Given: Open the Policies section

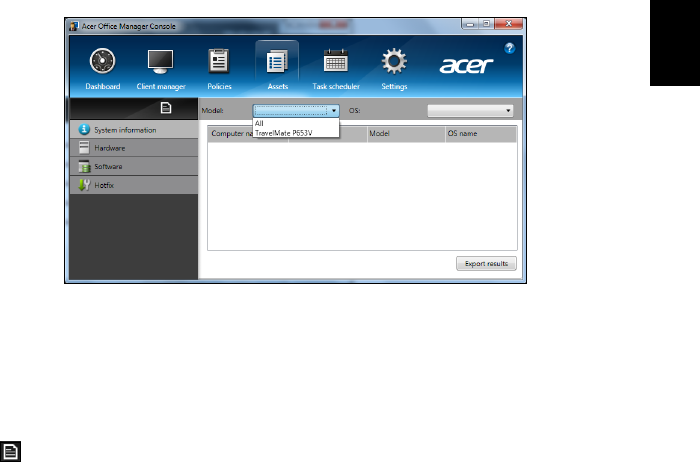Looking at the screenshot, I should [x=219, y=69].
